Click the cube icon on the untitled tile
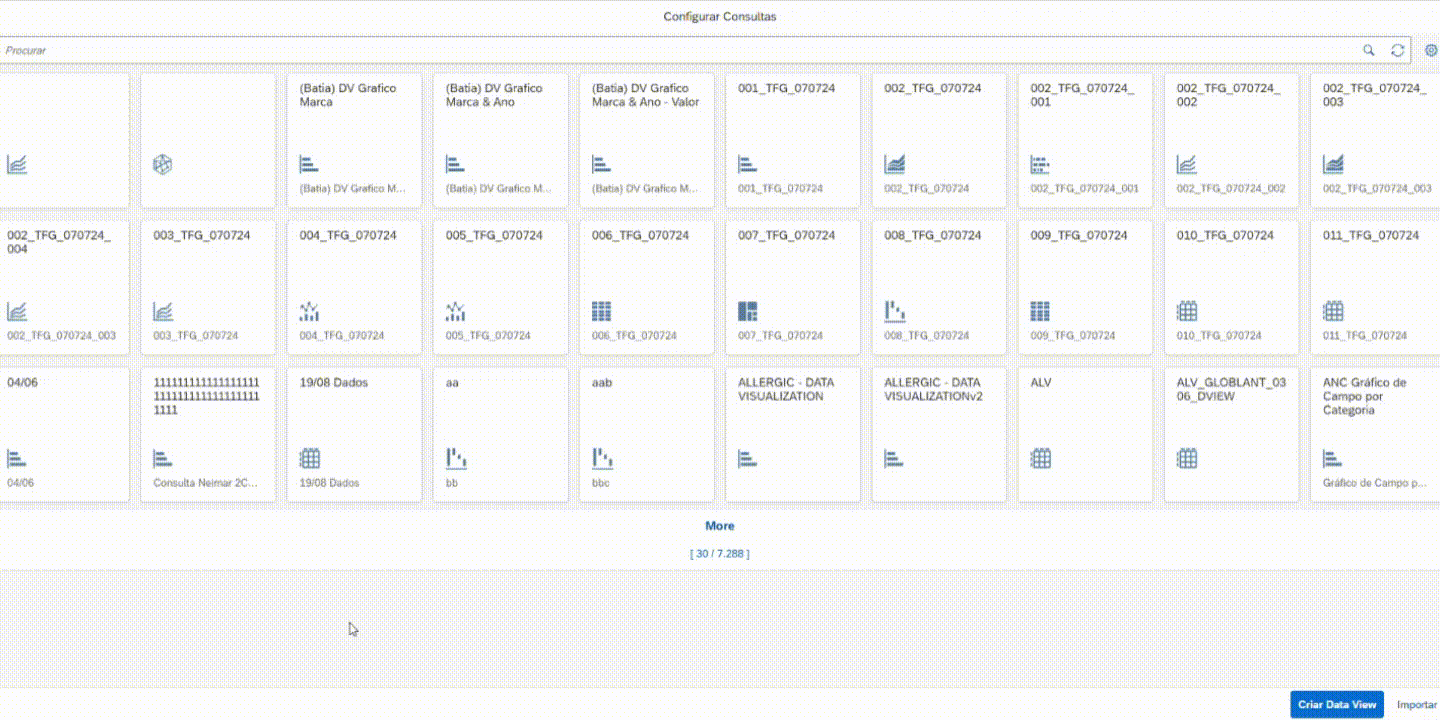Screen dimensions: 1440x720 (162, 164)
